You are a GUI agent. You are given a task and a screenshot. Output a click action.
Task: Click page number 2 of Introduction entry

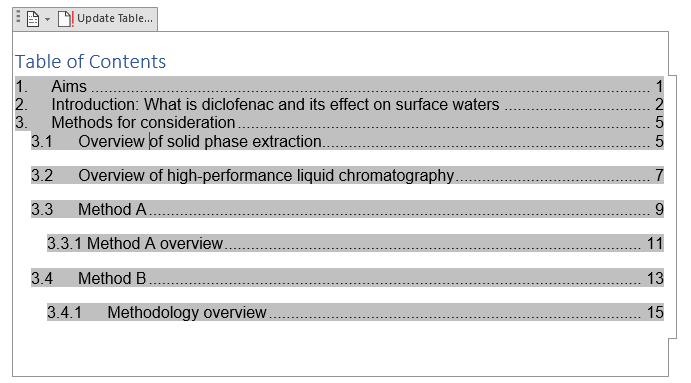659,104
